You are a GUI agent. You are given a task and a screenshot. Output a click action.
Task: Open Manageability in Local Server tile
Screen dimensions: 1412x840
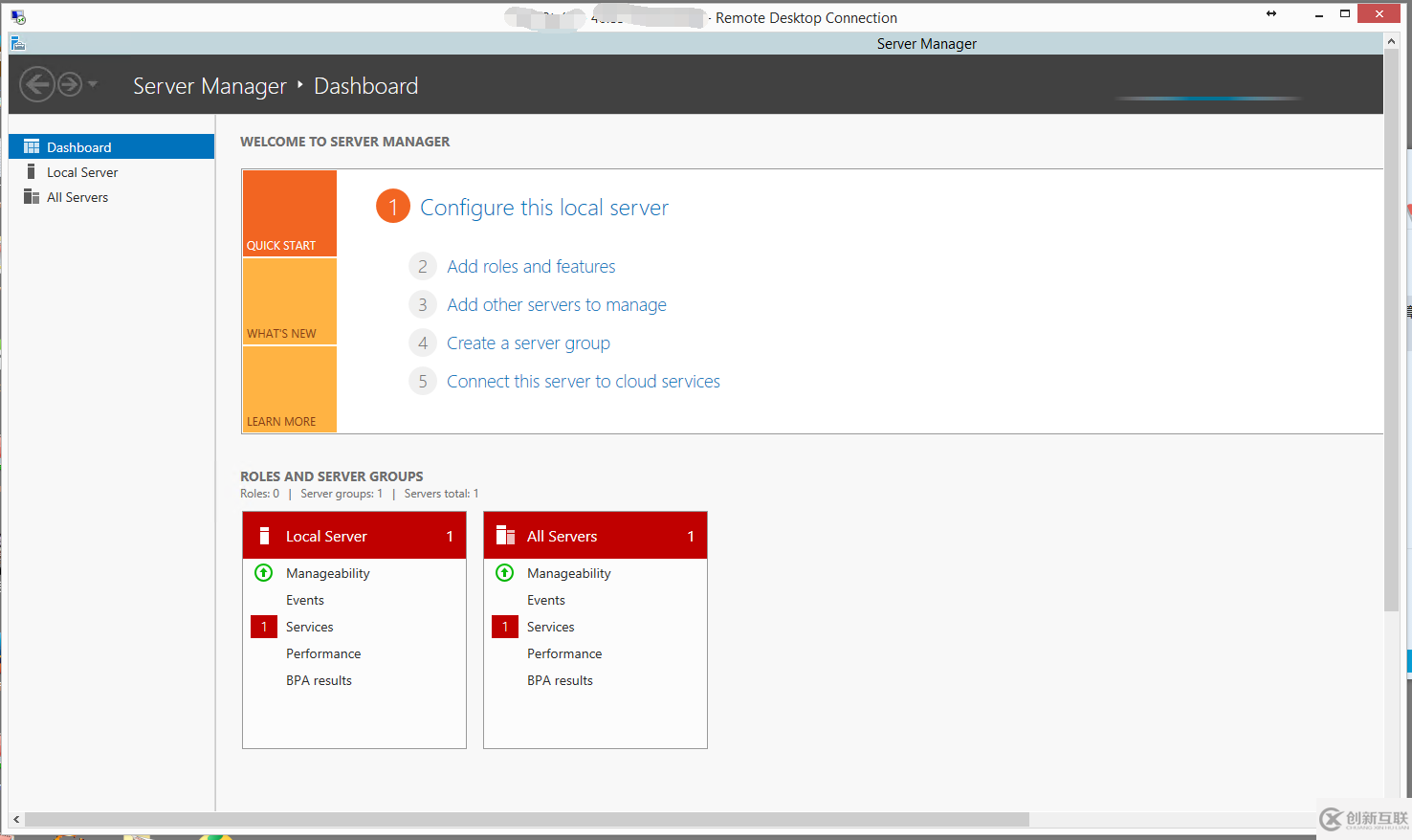(x=327, y=573)
